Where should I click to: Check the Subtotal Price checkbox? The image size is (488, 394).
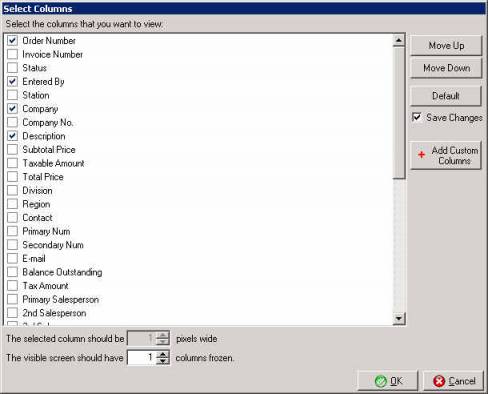12,150
